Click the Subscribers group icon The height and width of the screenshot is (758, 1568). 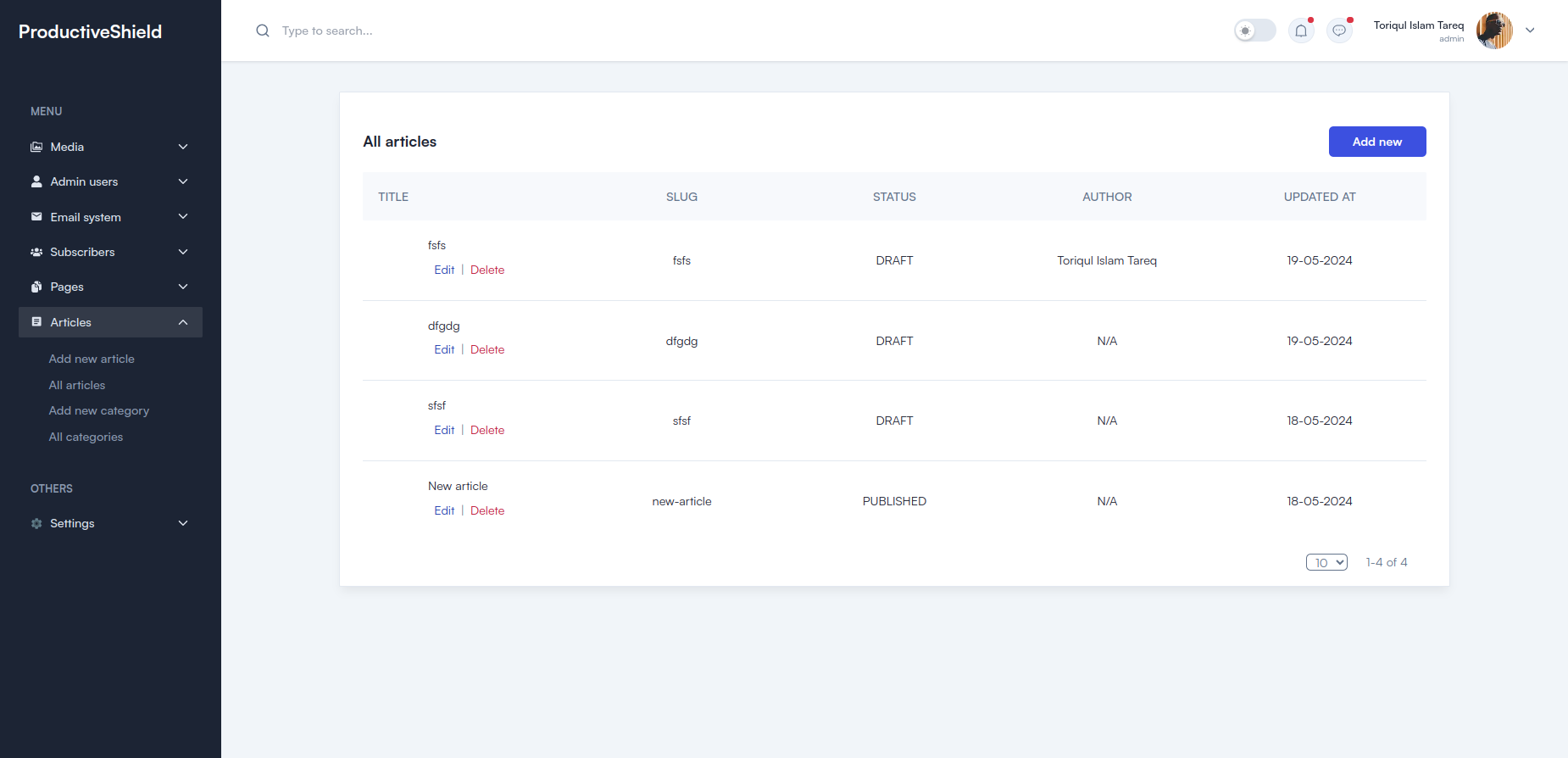coord(36,253)
